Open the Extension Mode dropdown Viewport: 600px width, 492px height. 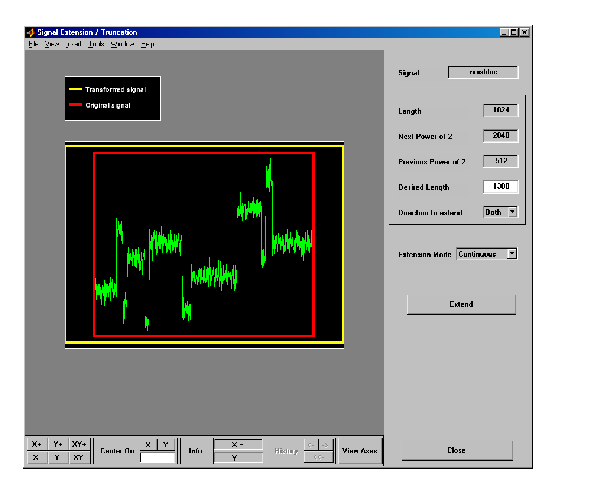(486, 254)
